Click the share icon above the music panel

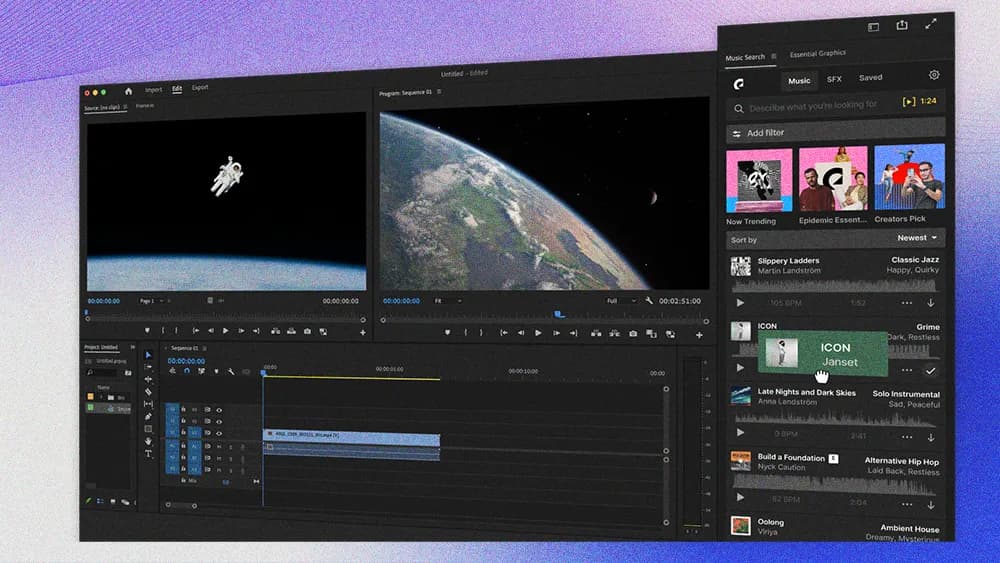tap(902, 26)
